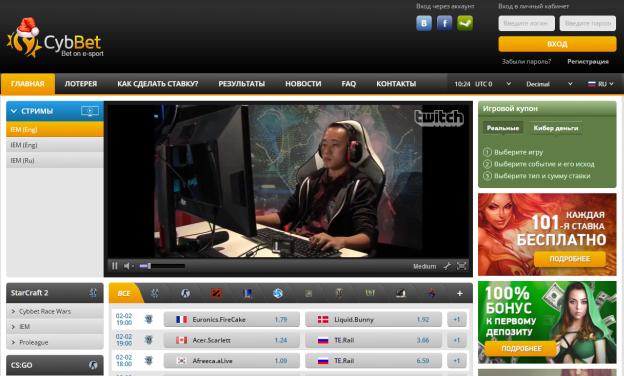This screenshot has height=376, width=624.
Task: Mute the stream audio speaker icon
Action: coord(128,266)
